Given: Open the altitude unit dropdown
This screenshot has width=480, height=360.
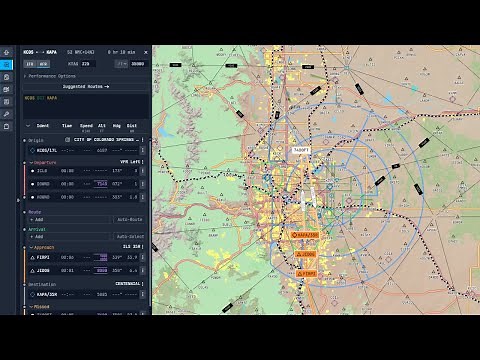Looking at the screenshot, I should (x=121, y=64).
